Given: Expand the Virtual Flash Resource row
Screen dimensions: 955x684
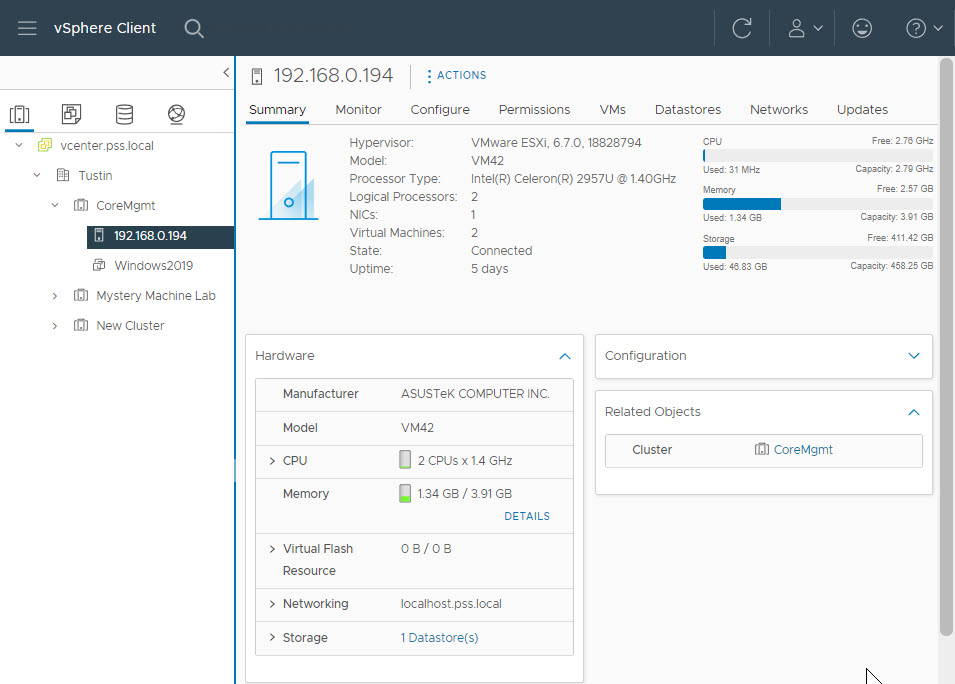Looking at the screenshot, I should (x=272, y=549).
